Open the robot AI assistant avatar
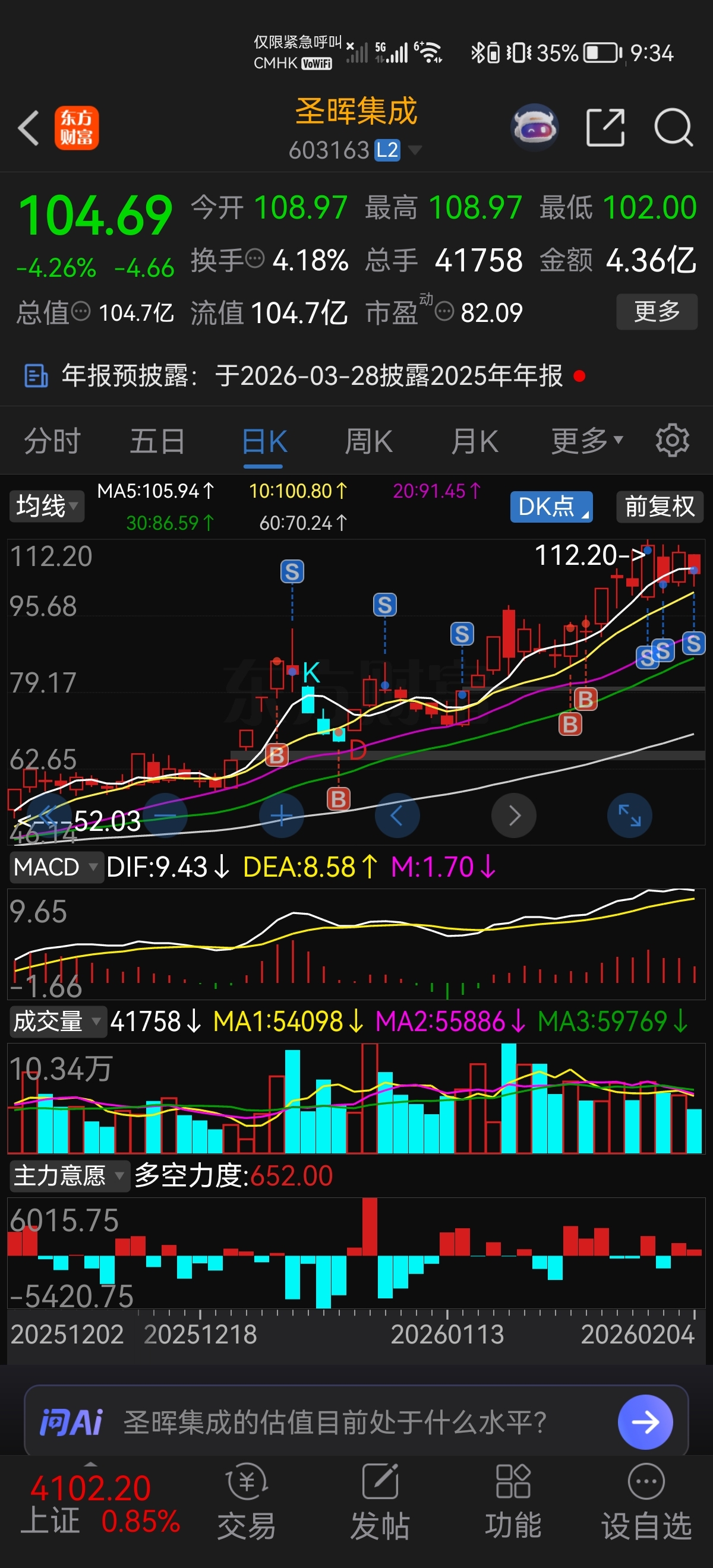 pos(535,128)
